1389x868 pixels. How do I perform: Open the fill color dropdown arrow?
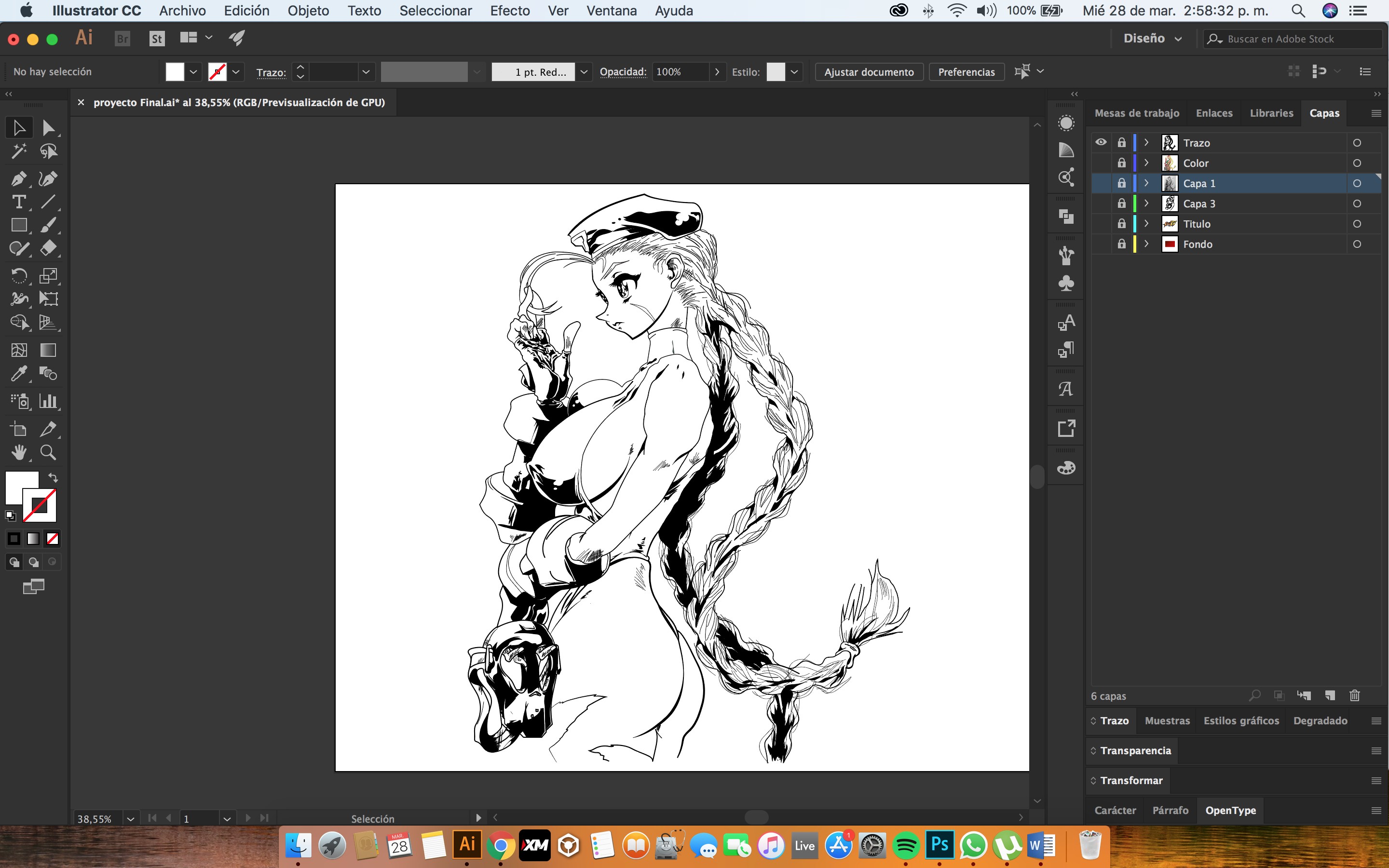coord(193,72)
